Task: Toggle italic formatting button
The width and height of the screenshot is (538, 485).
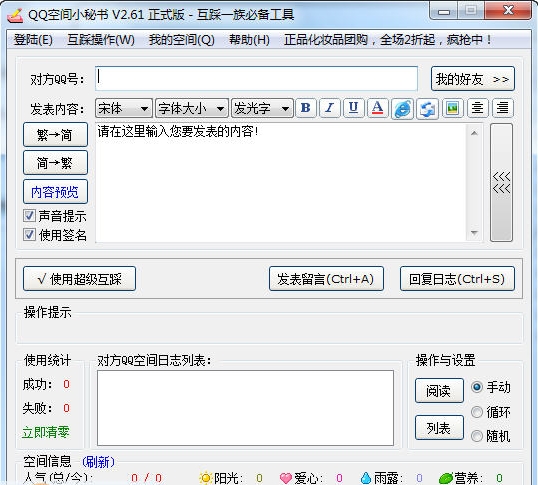Action: point(329,108)
